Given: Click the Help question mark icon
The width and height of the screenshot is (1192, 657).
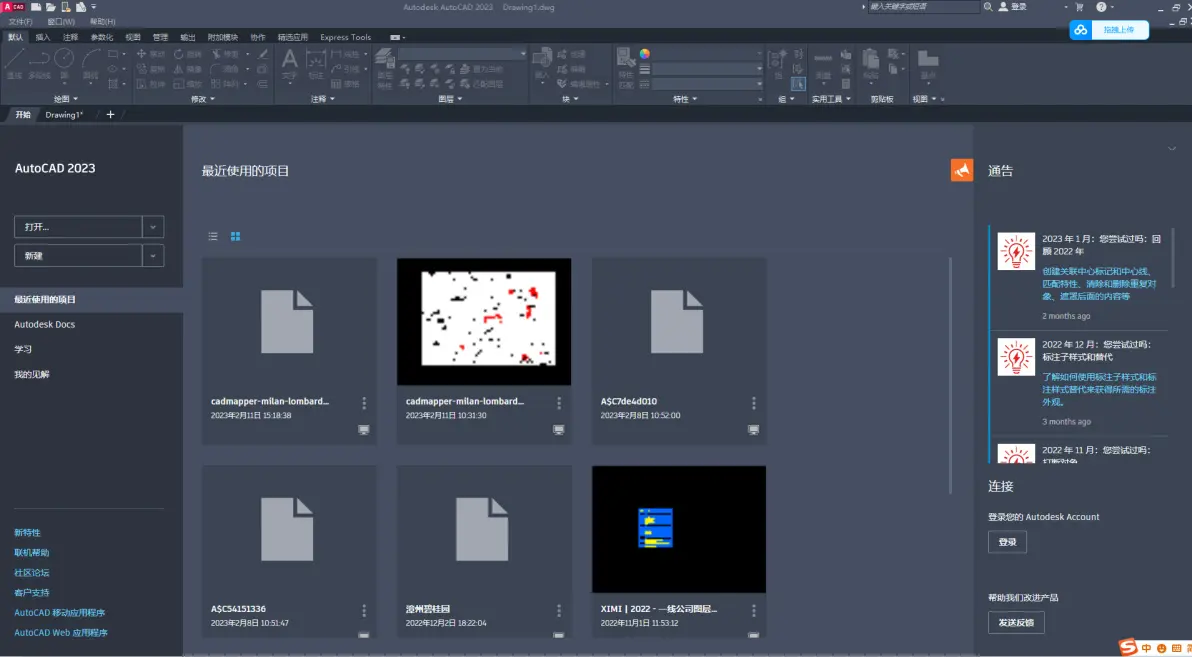Looking at the screenshot, I should coord(1101,6).
